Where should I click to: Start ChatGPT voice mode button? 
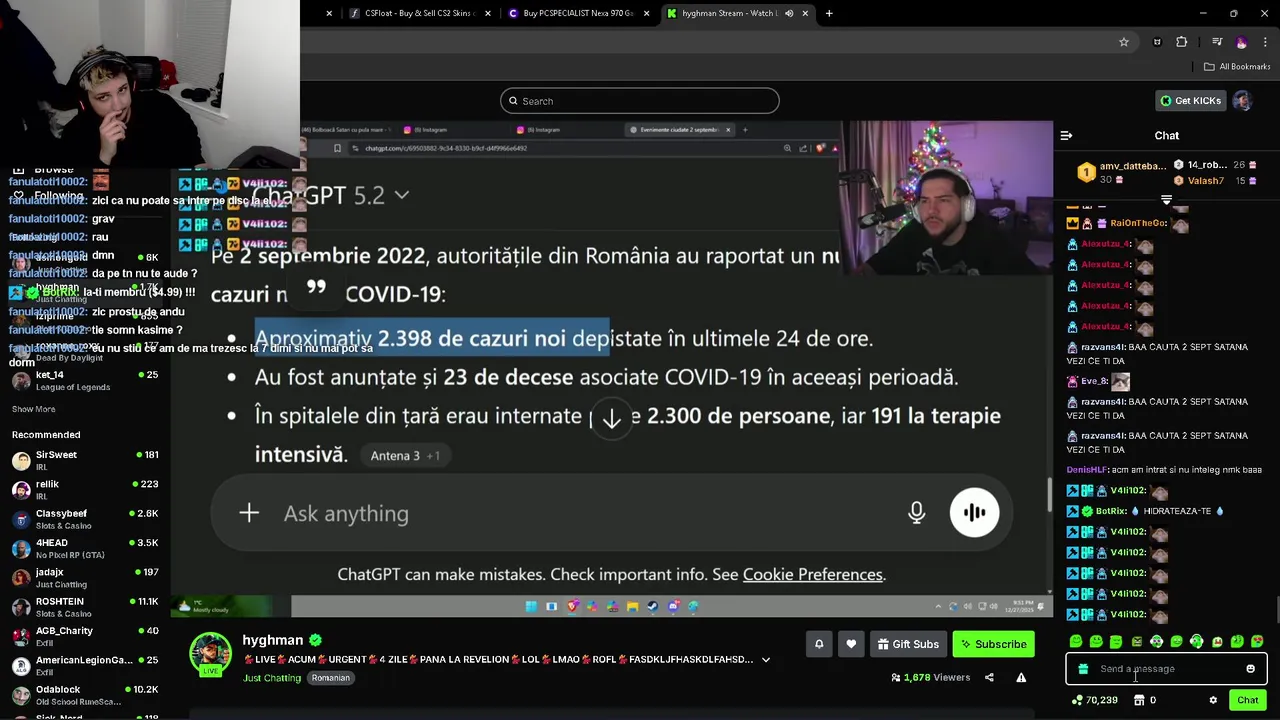(974, 513)
